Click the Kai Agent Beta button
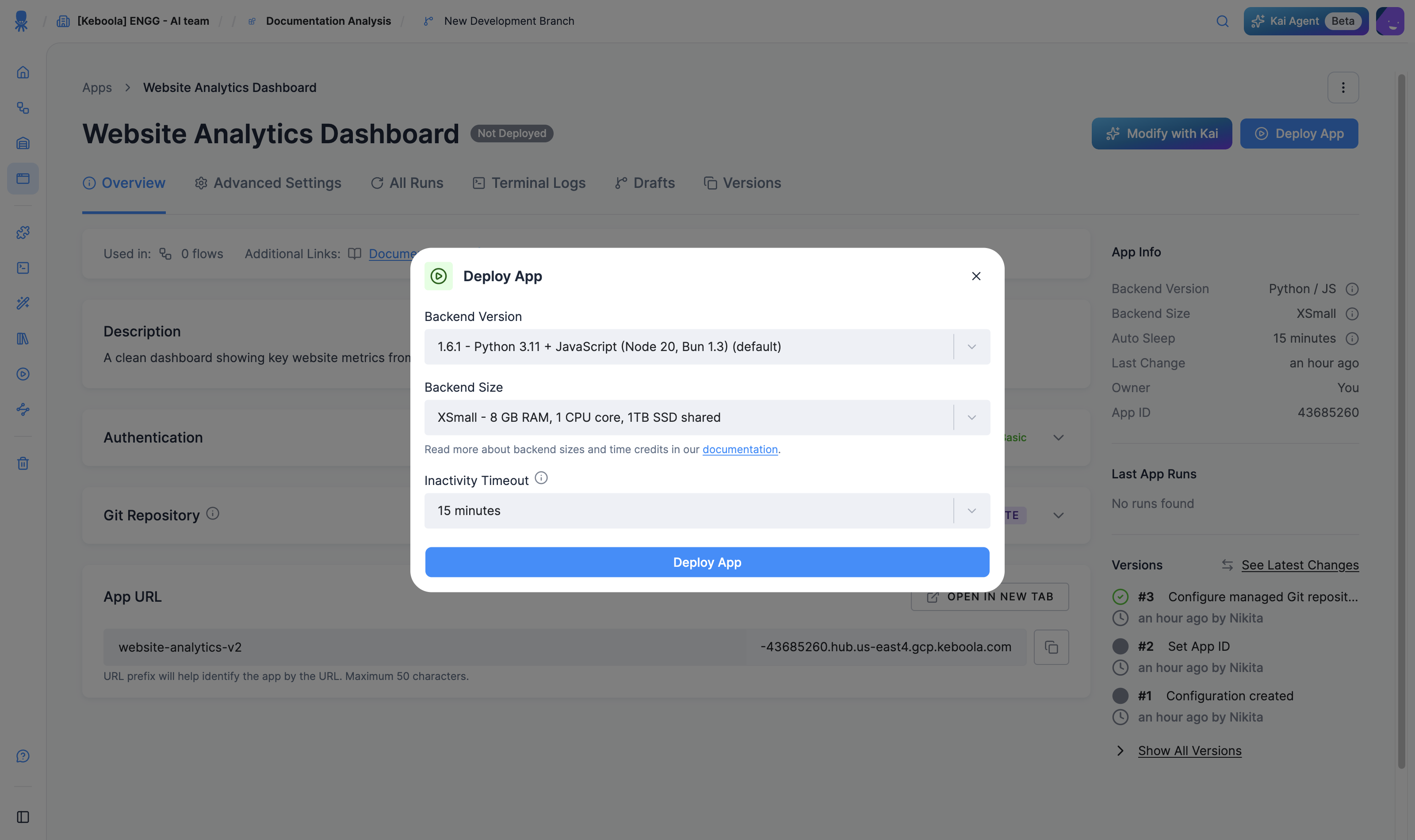Image resolution: width=1415 pixels, height=840 pixels. [1306, 21]
